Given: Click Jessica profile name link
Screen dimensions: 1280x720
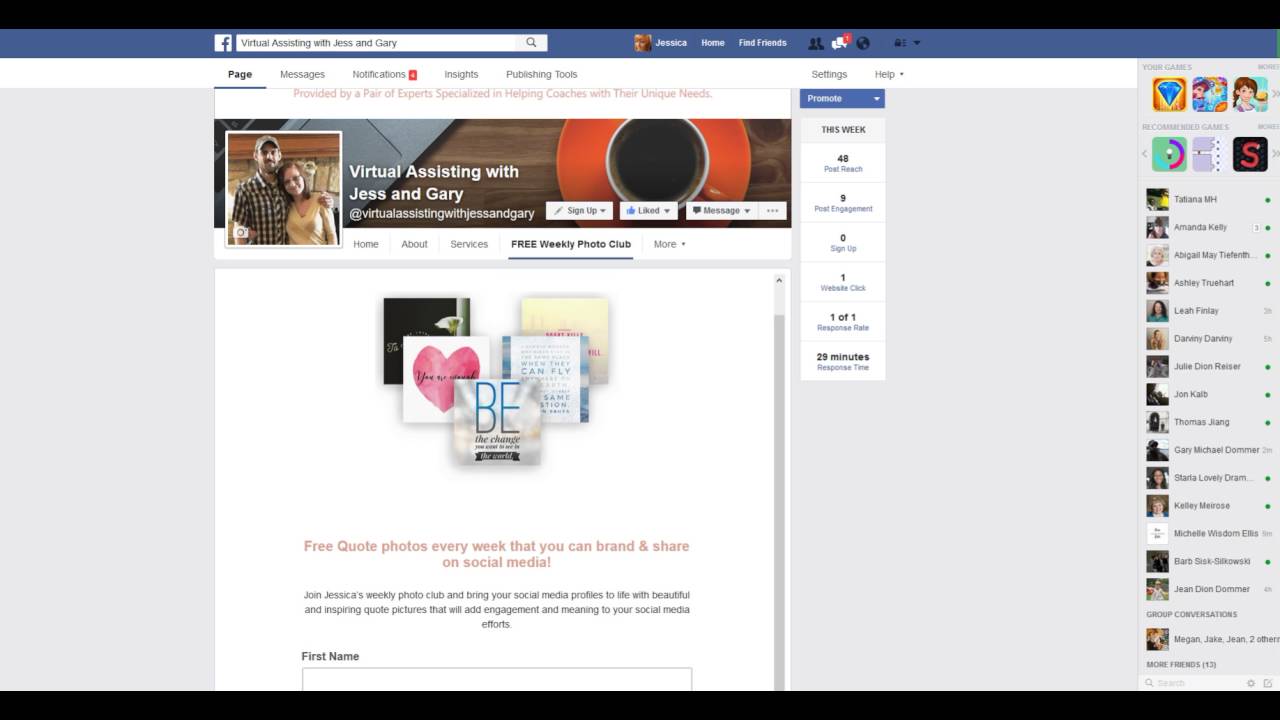Looking at the screenshot, I should pyautogui.click(x=671, y=43).
